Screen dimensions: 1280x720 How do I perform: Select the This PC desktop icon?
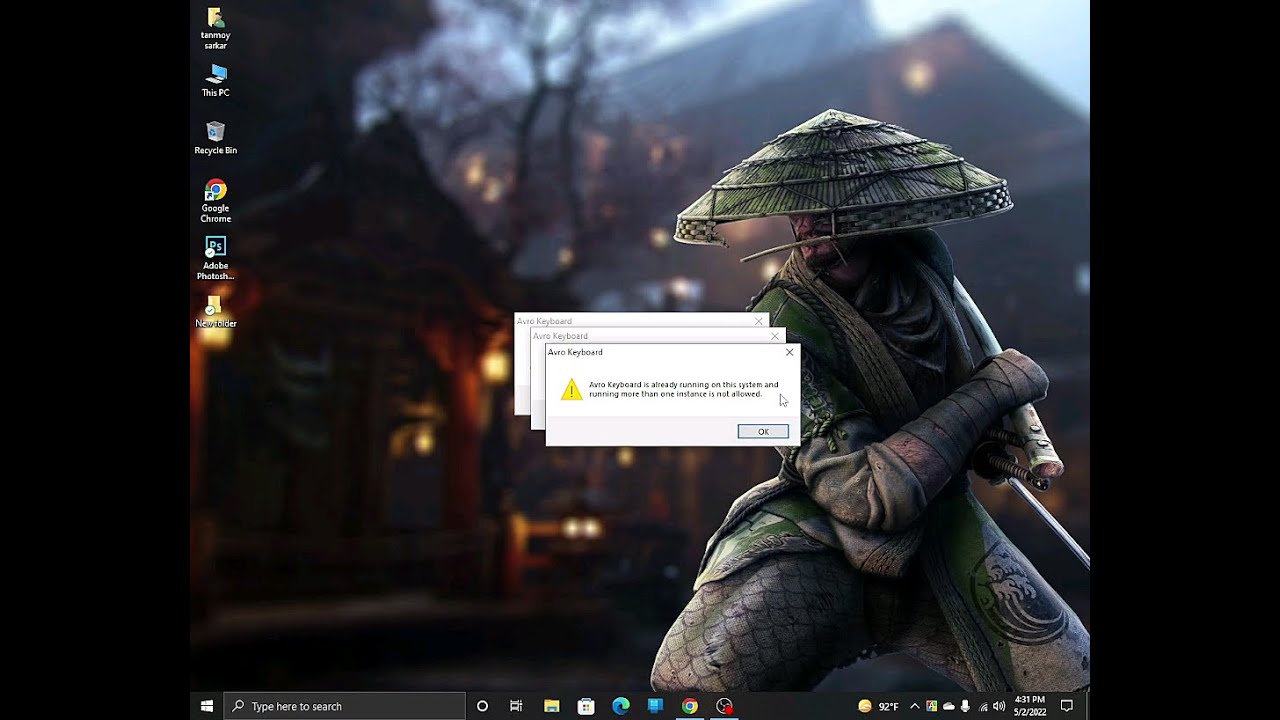click(x=215, y=81)
